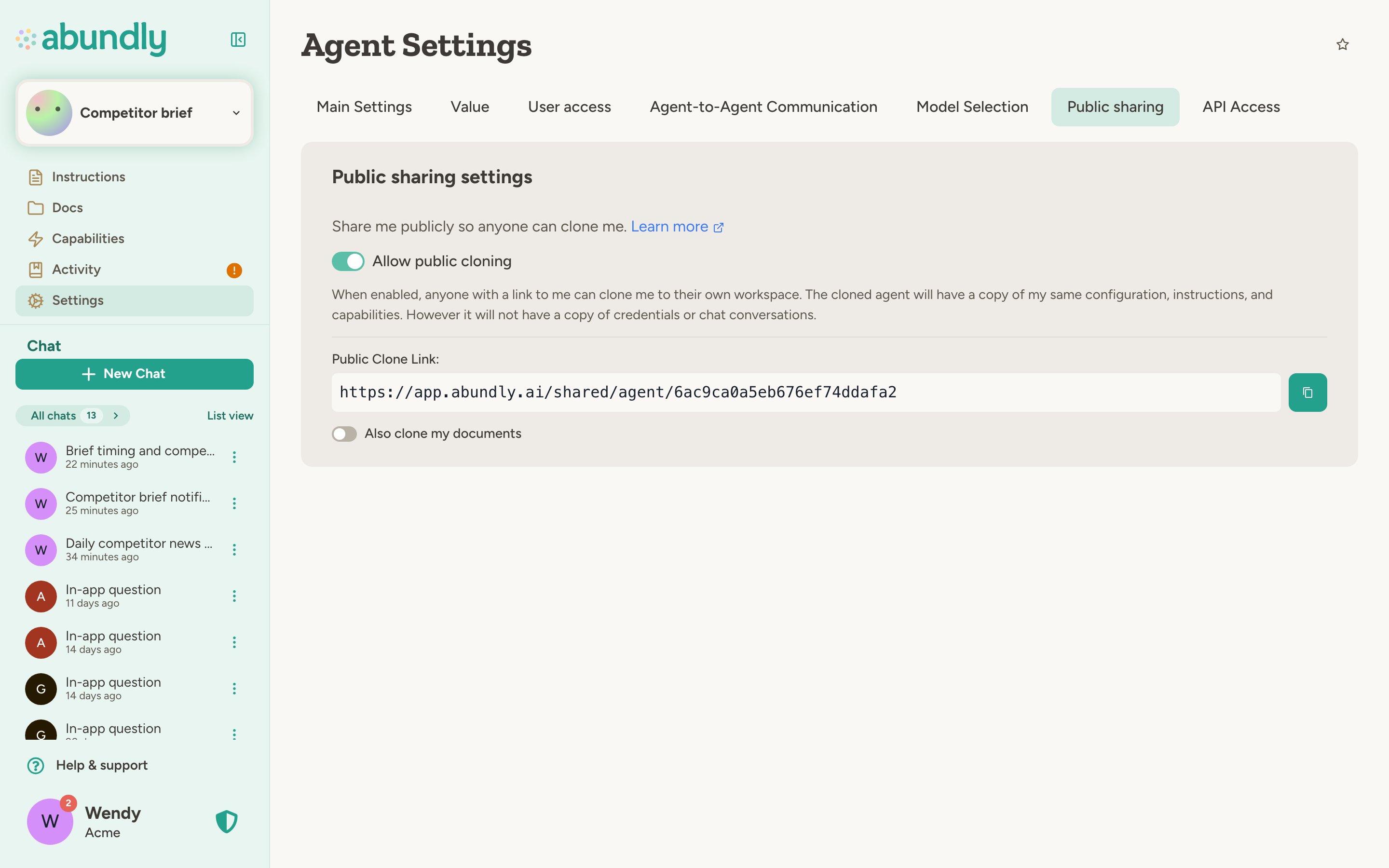Open options for Competitor brief notifi chat
The image size is (1389, 868).
tap(234, 503)
